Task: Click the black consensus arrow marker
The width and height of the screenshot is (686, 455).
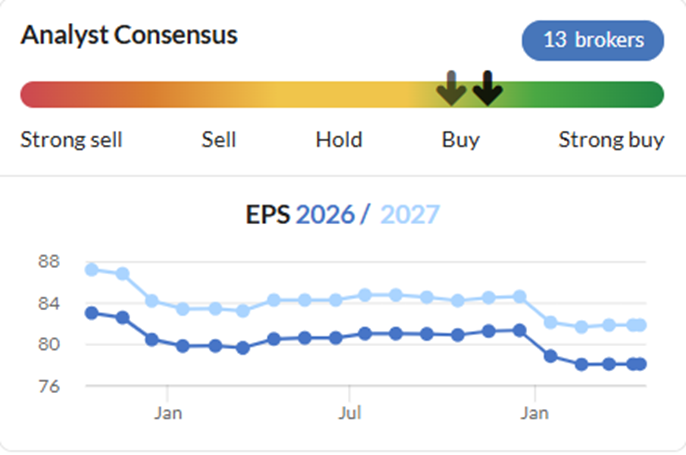Action: (x=487, y=90)
